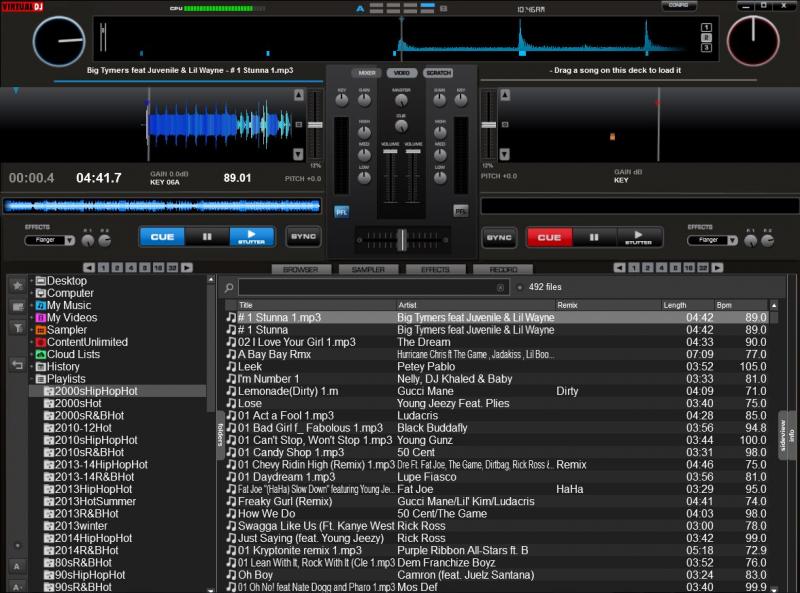Toggle the right deck PFL headphone button

461,211
